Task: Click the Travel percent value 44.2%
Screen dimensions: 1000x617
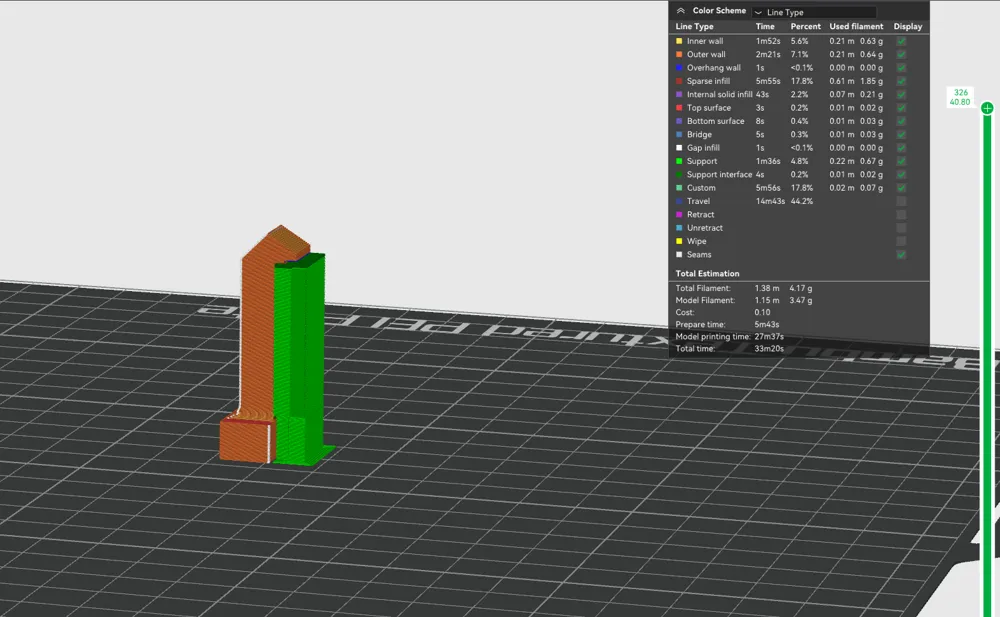Action: [x=802, y=201]
